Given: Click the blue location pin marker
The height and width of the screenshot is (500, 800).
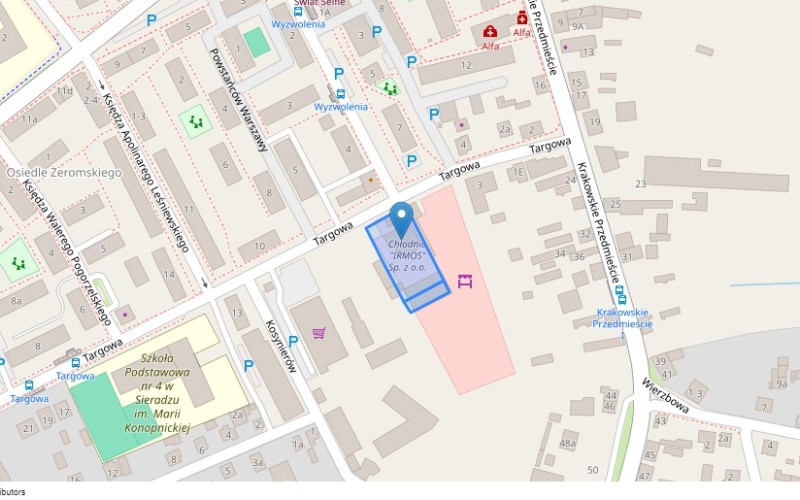Looking at the screenshot, I should tap(402, 219).
